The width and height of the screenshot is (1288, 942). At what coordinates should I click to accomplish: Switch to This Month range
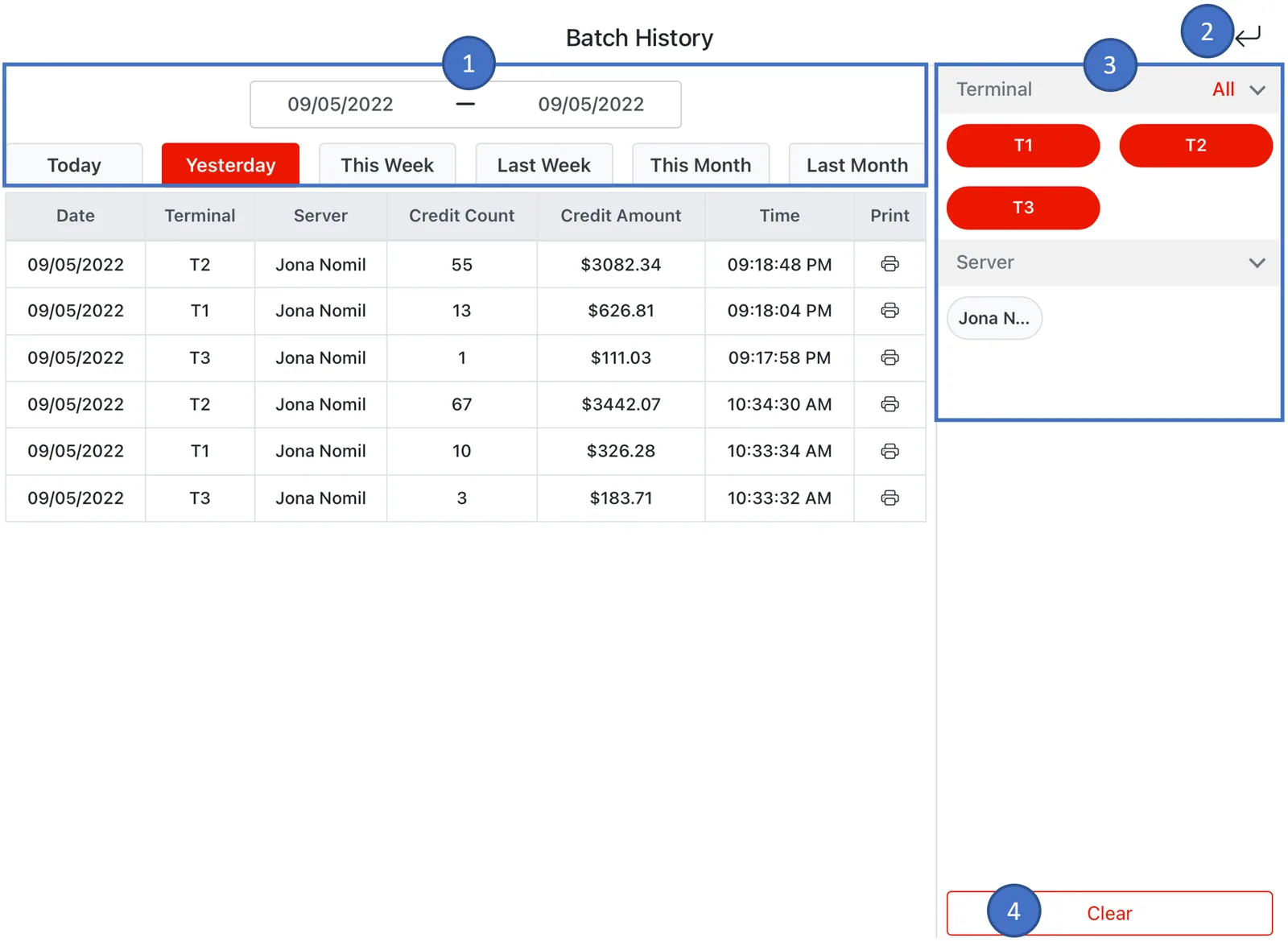tap(700, 164)
